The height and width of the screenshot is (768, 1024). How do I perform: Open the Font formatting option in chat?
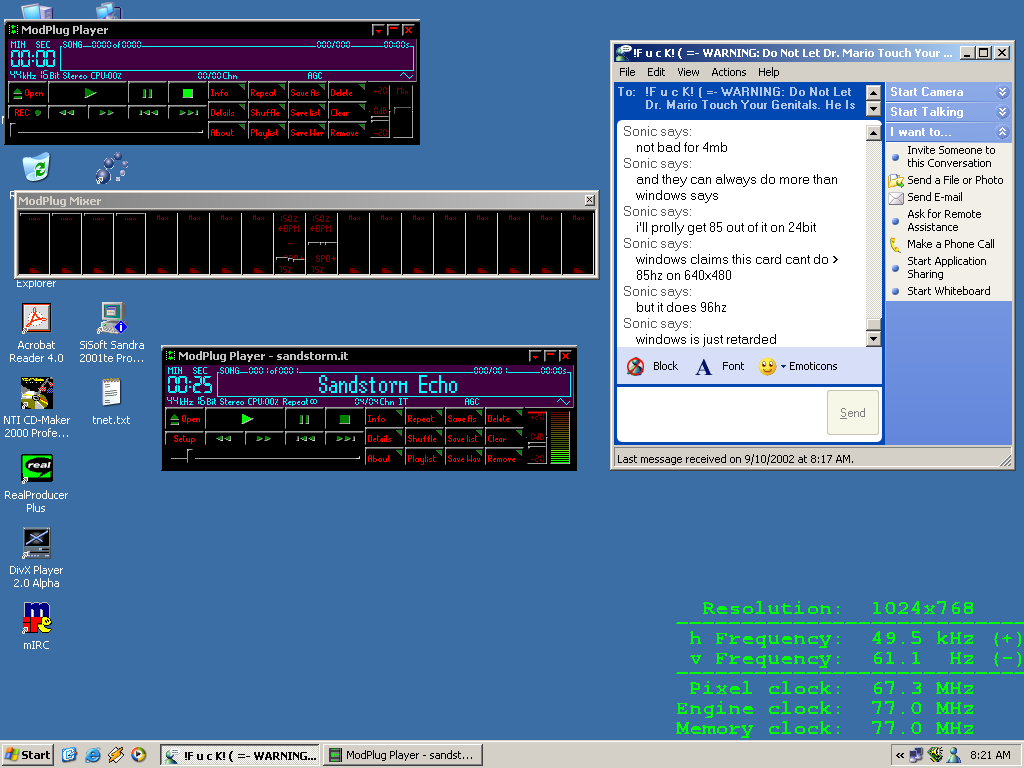pyautogui.click(x=720, y=367)
